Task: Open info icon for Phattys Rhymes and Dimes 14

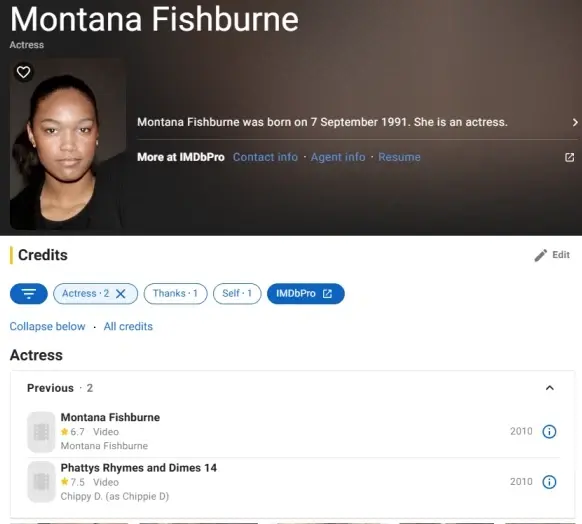Action: pyautogui.click(x=549, y=482)
